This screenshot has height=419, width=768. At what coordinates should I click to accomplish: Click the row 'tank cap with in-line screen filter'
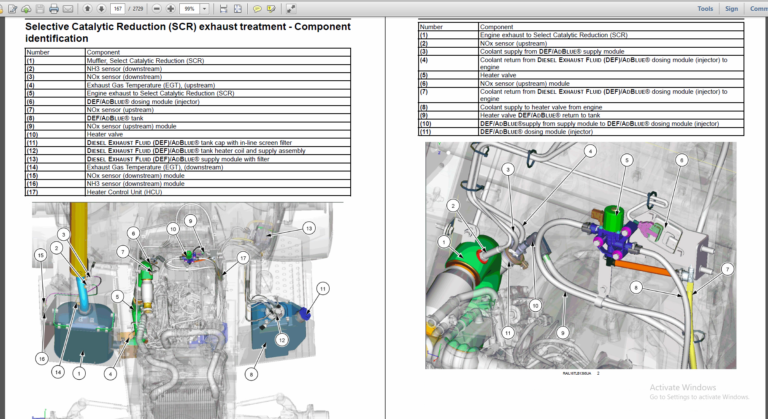188,143
